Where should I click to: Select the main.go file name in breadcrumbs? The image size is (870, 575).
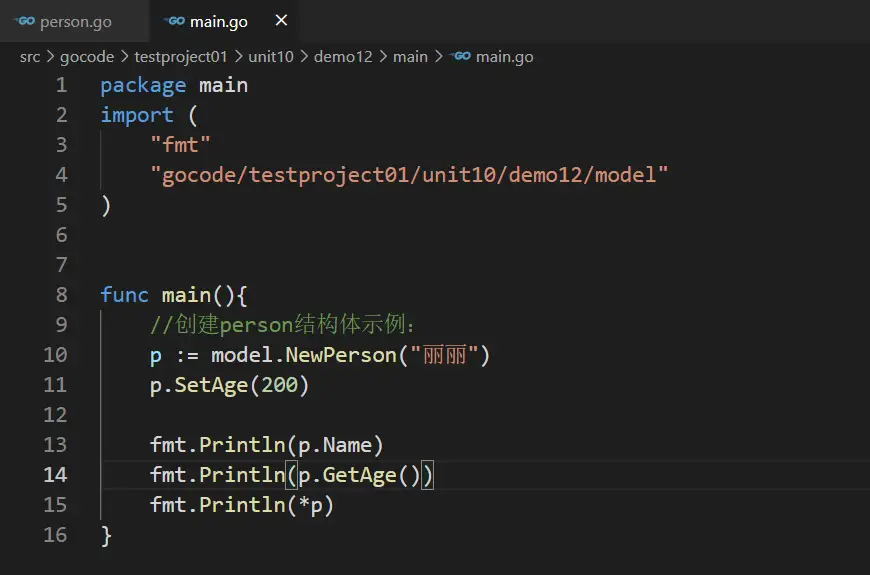pyautogui.click(x=504, y=57)
